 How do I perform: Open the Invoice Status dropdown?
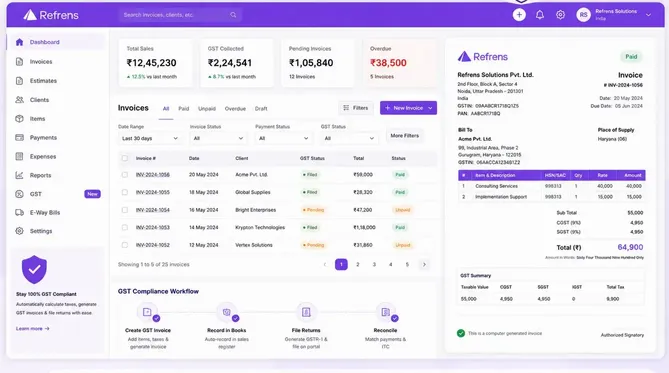tap(218, 138)
